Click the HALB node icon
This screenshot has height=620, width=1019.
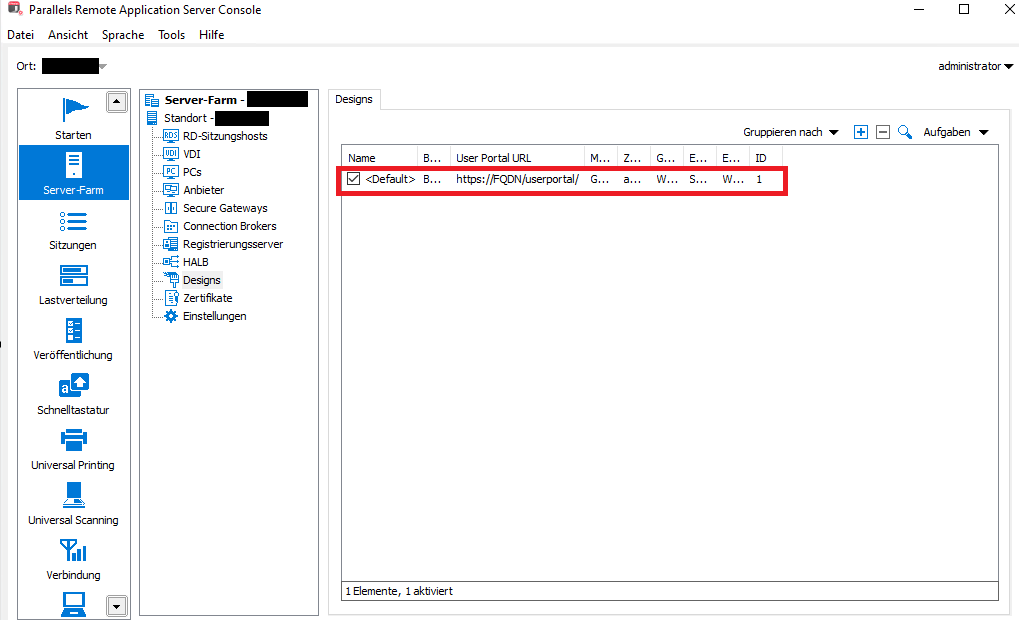(171, 262)
